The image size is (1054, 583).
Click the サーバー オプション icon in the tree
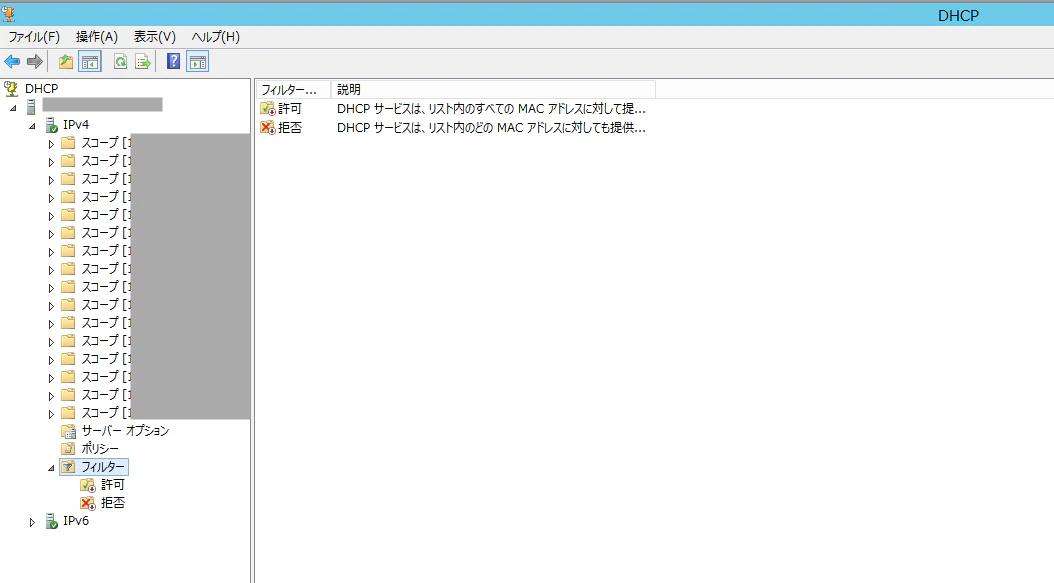(x=69, y=431)
